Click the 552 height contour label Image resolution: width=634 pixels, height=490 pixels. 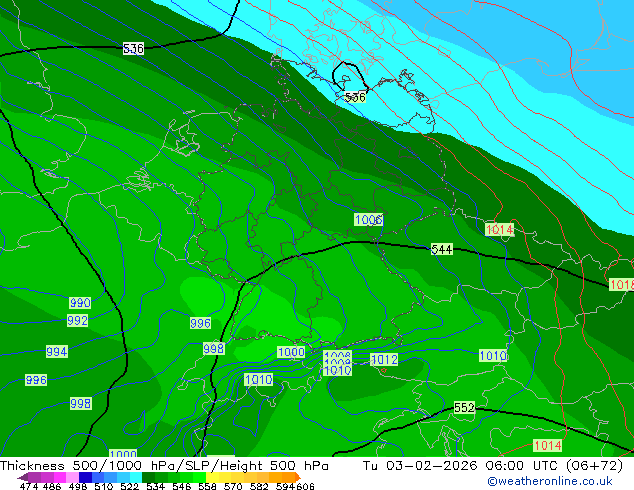[464, 407]
